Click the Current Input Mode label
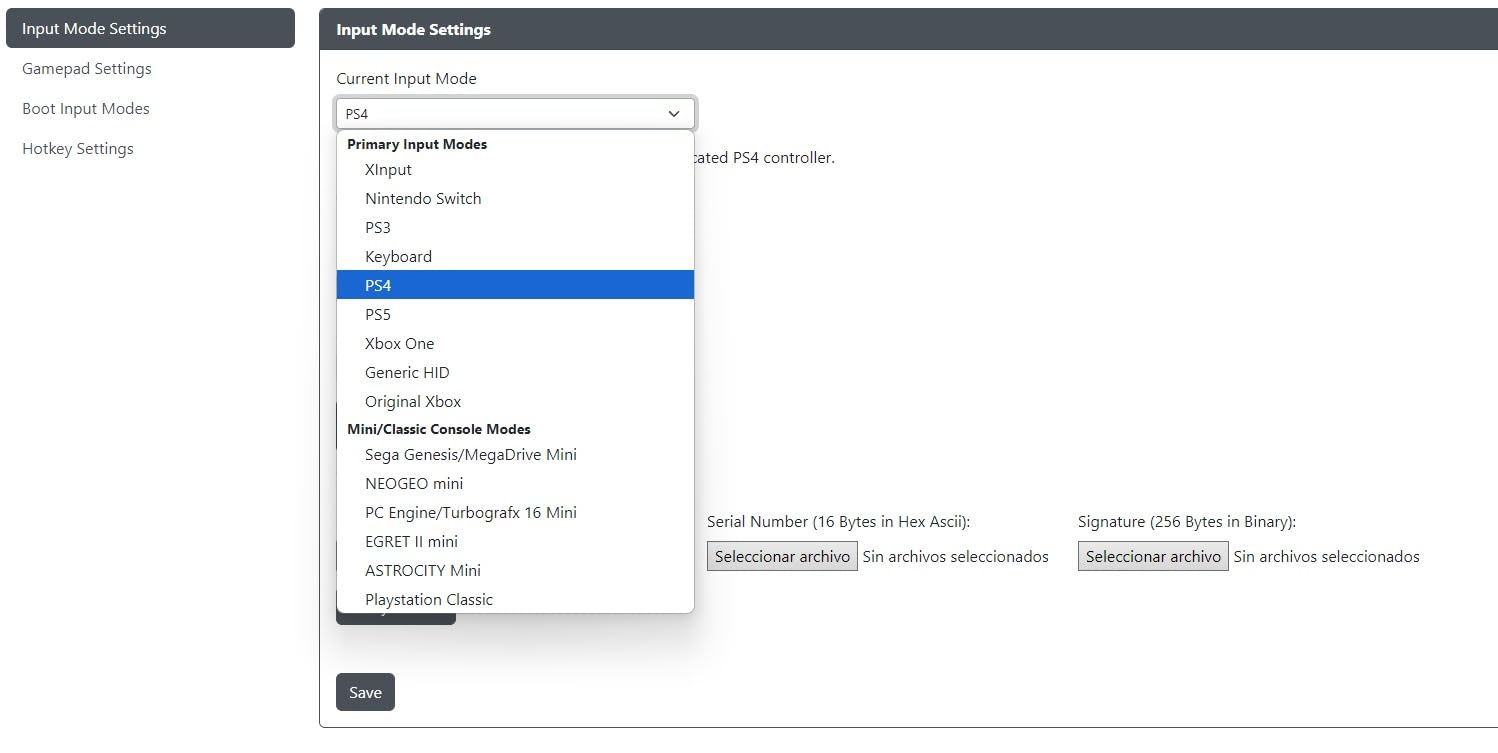The width and height of the screenshot is (1498, 753). (406, 79)
